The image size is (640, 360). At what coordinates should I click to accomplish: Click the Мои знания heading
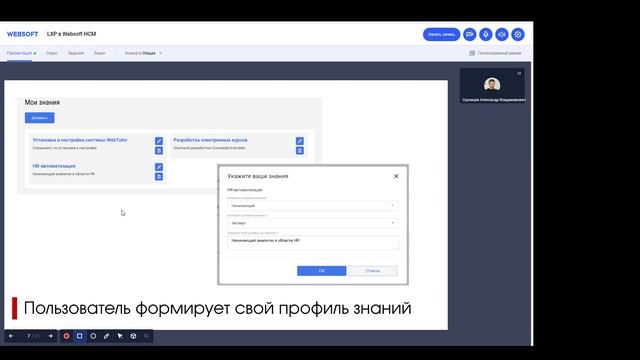tap(42, 102)
